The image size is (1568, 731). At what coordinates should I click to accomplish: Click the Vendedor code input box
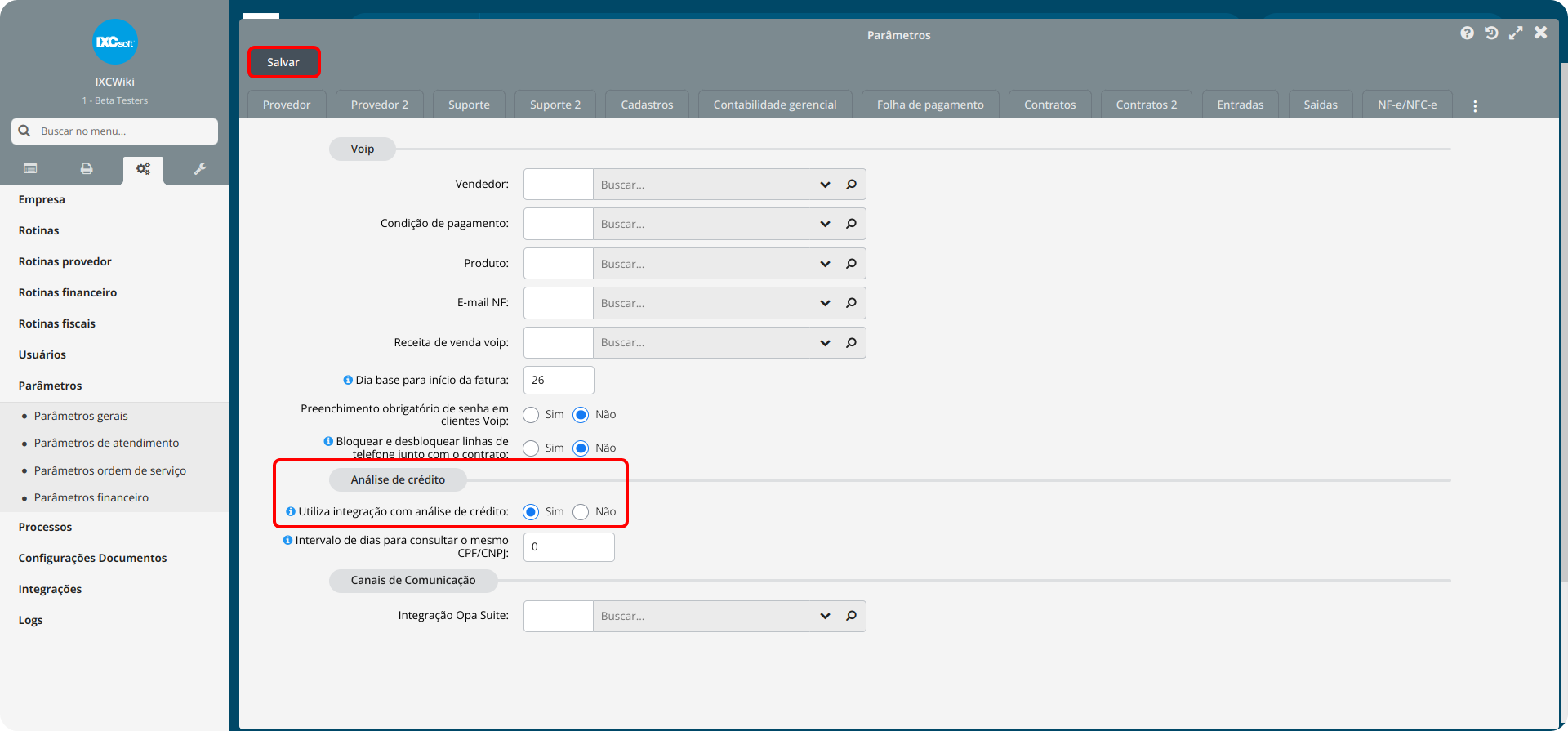click(x=559, y=185)
